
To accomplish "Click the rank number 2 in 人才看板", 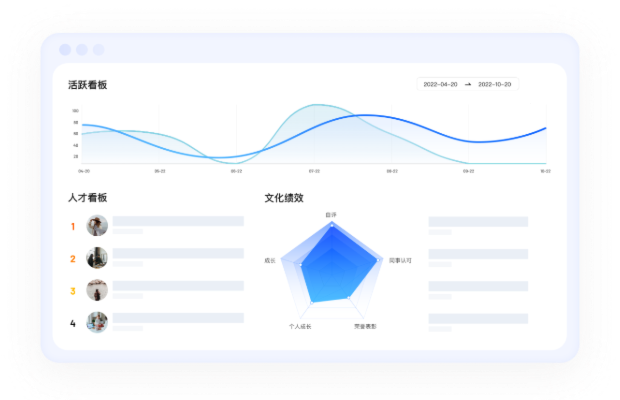I will point(73,259).
